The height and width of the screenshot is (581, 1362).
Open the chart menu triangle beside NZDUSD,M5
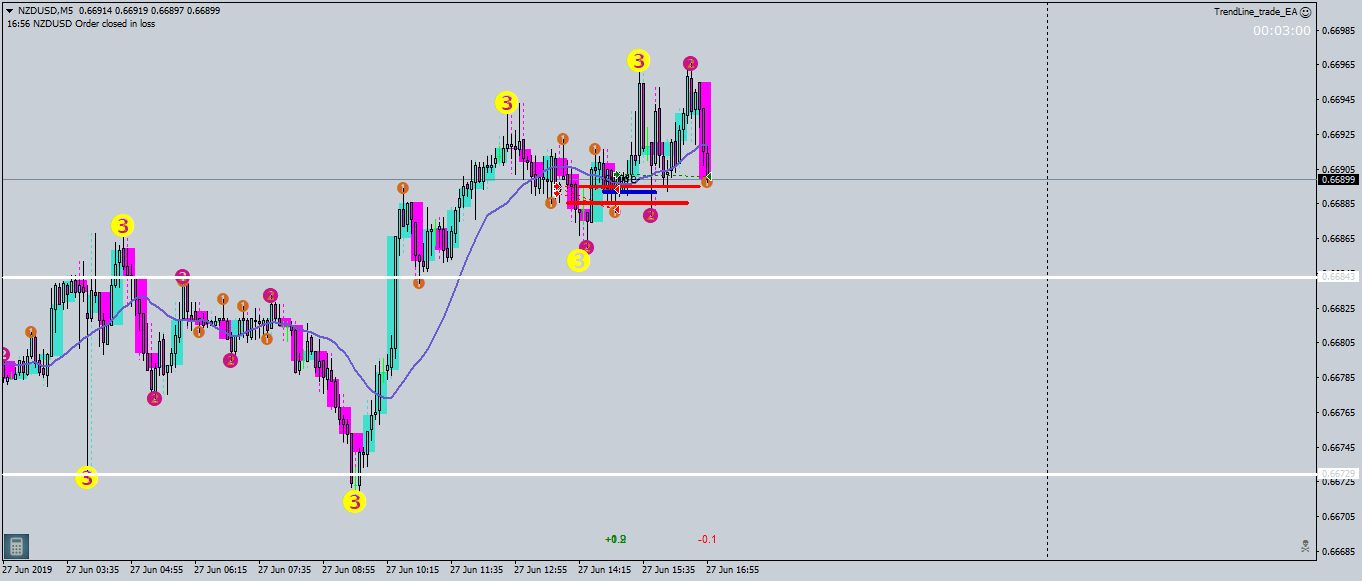(9, 10)
